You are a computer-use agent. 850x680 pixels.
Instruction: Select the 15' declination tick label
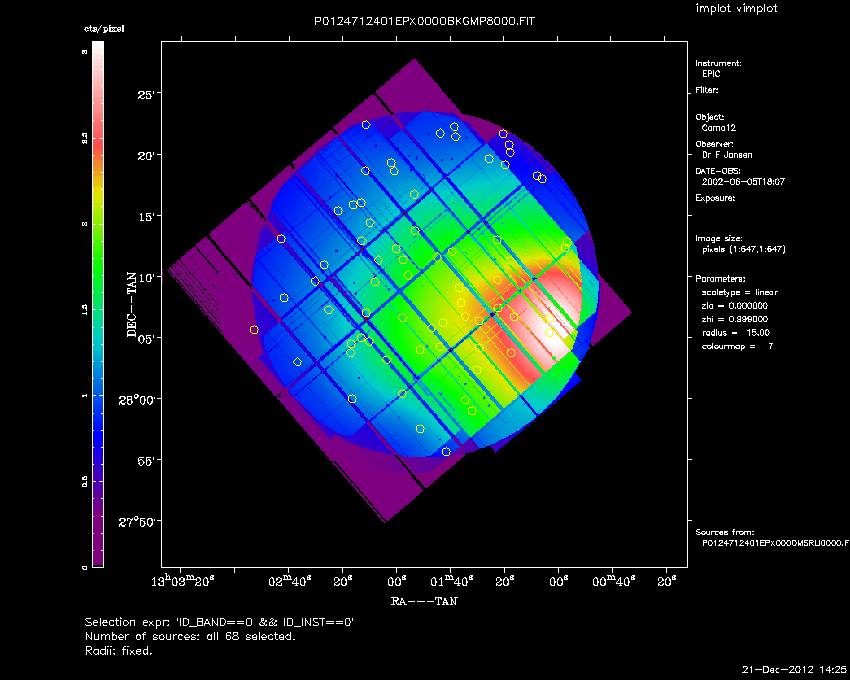(x=146, y=217)
